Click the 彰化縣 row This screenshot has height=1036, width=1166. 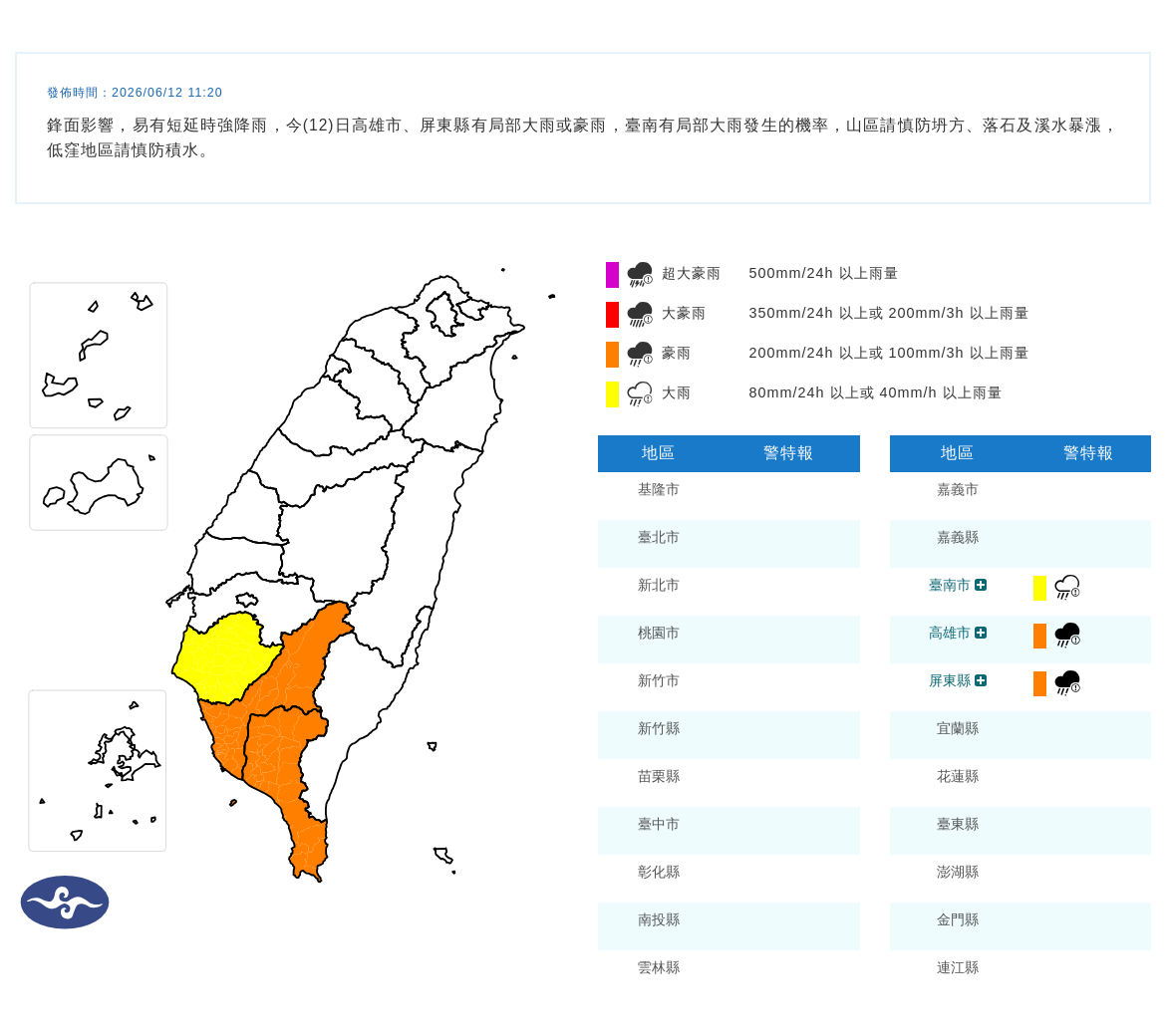[x=729, y=879]
